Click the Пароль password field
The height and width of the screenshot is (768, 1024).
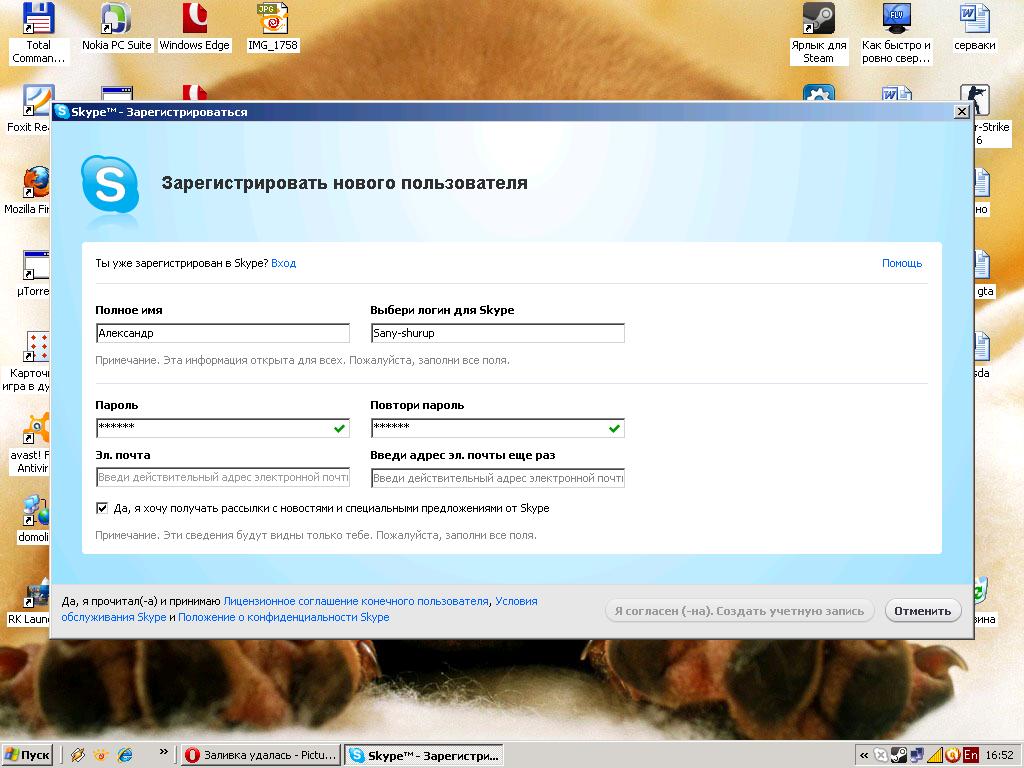(223, 428)
